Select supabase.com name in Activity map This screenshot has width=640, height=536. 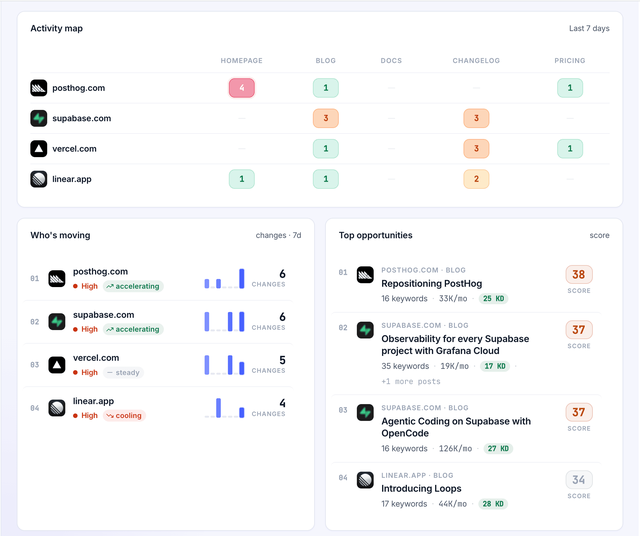pos(82,118)
